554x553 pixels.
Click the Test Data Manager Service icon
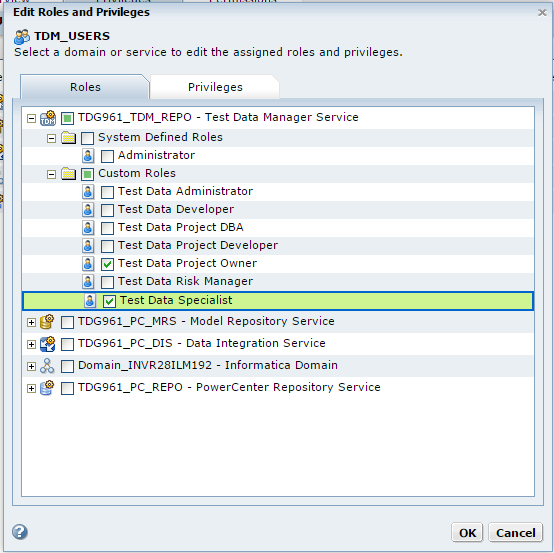[48, 118]
